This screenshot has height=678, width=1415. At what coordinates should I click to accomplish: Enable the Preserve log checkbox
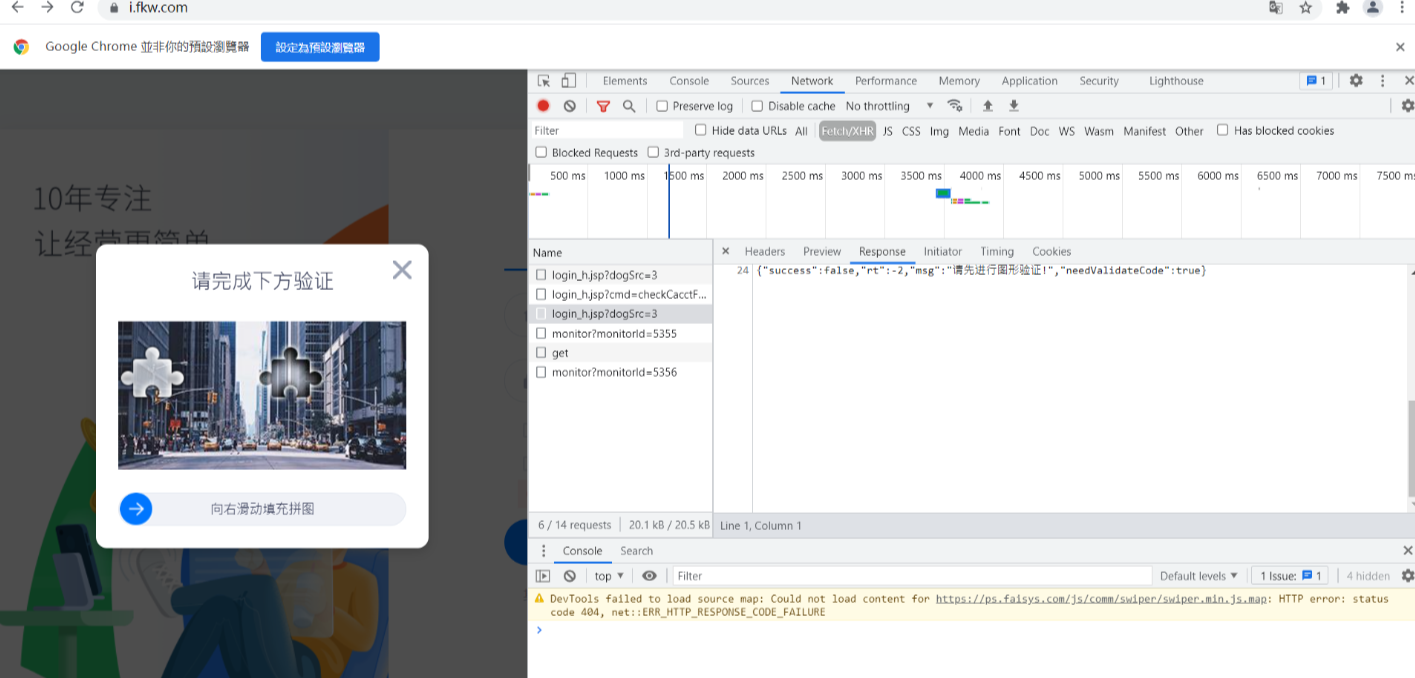point(662,106)
